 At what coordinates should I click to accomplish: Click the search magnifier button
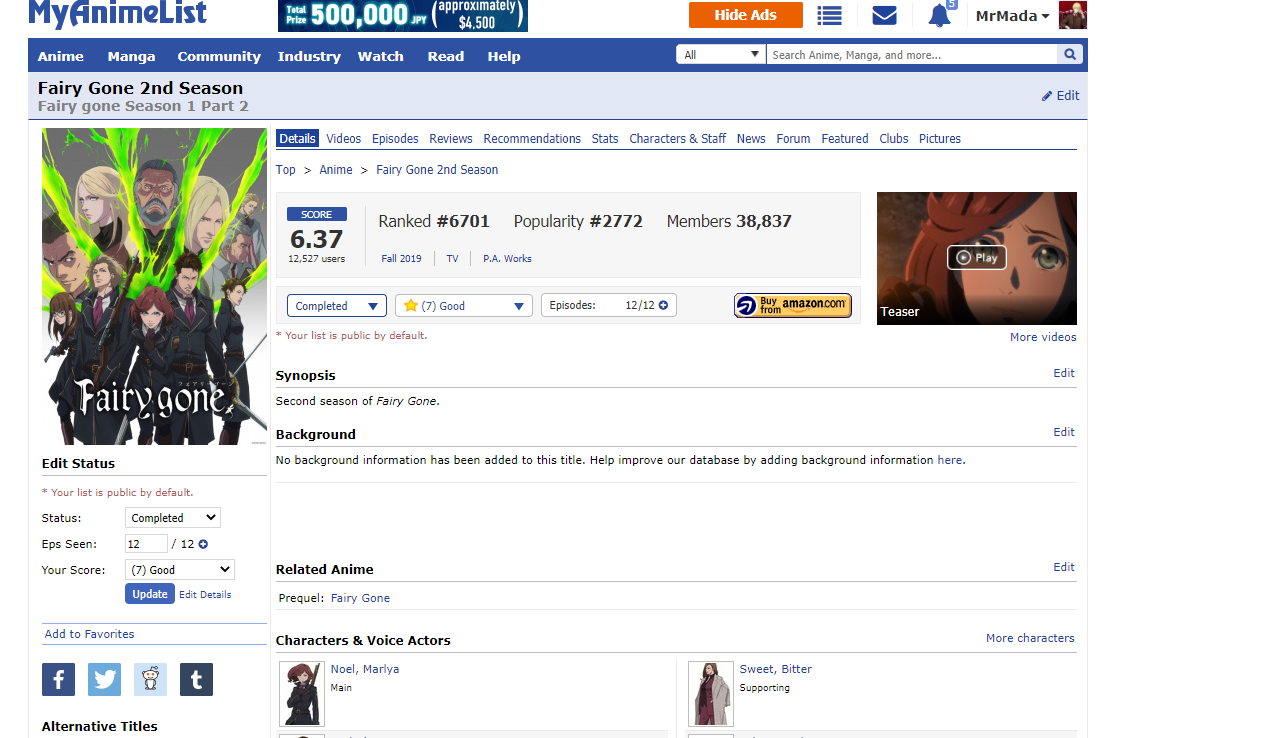[1070, 55]
